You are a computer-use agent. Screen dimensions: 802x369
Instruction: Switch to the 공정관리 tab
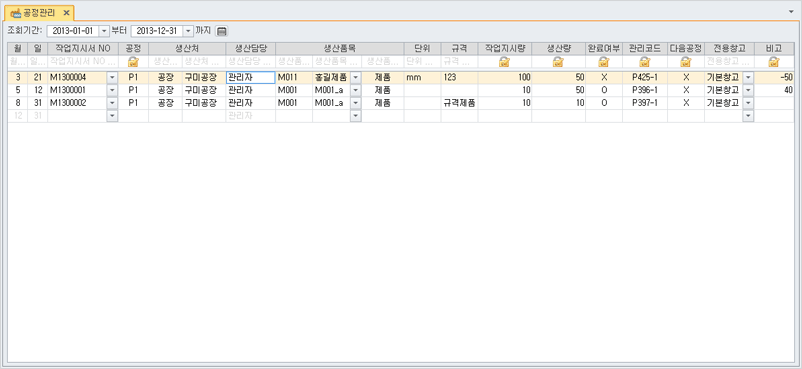point(39,13)
